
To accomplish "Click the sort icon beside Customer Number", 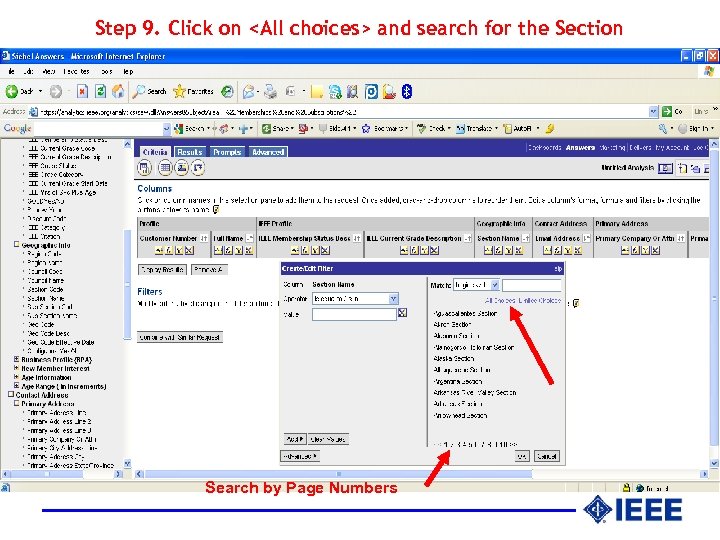I will (204, 238).
